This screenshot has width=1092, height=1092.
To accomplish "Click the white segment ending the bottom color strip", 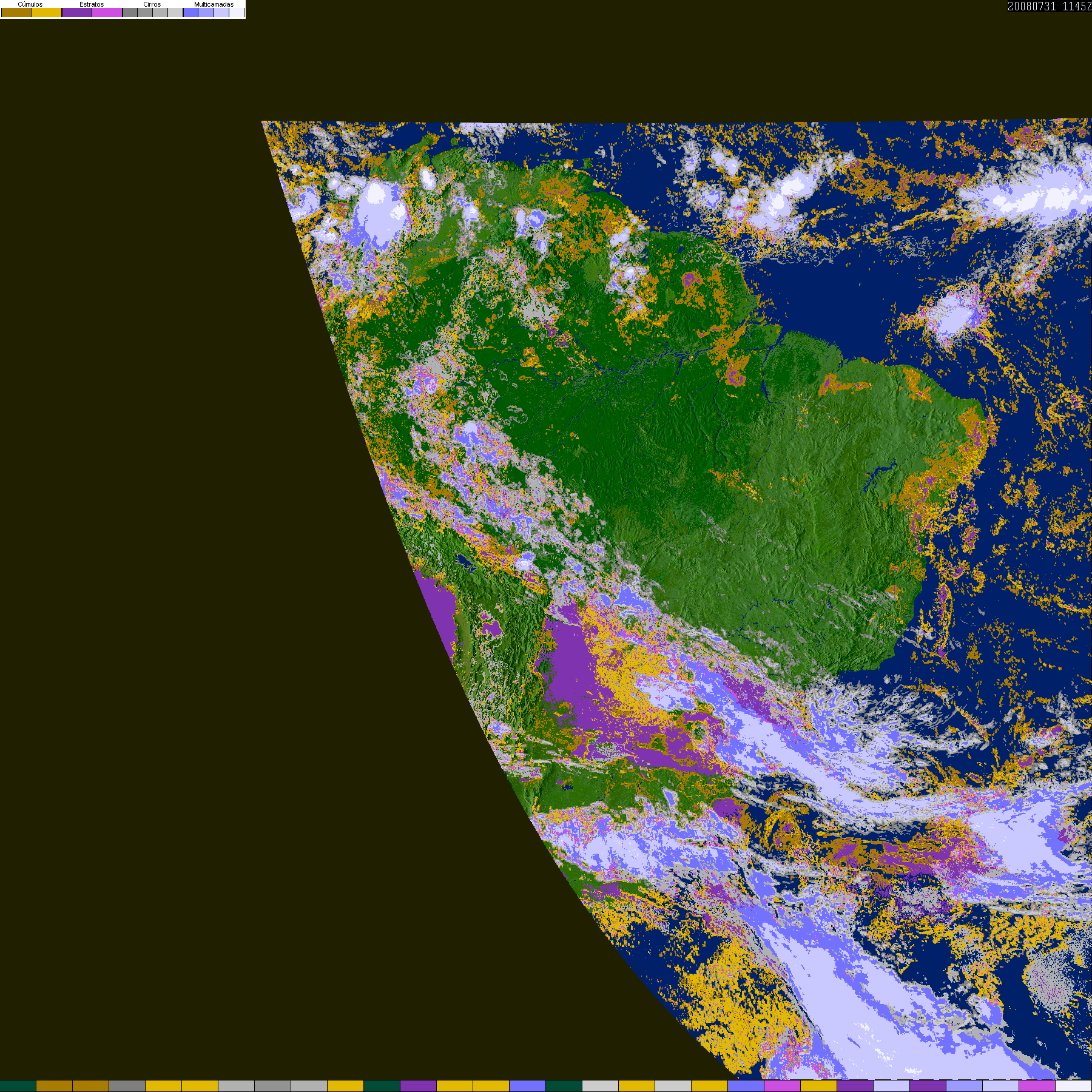I will tap(1074, 1086).
